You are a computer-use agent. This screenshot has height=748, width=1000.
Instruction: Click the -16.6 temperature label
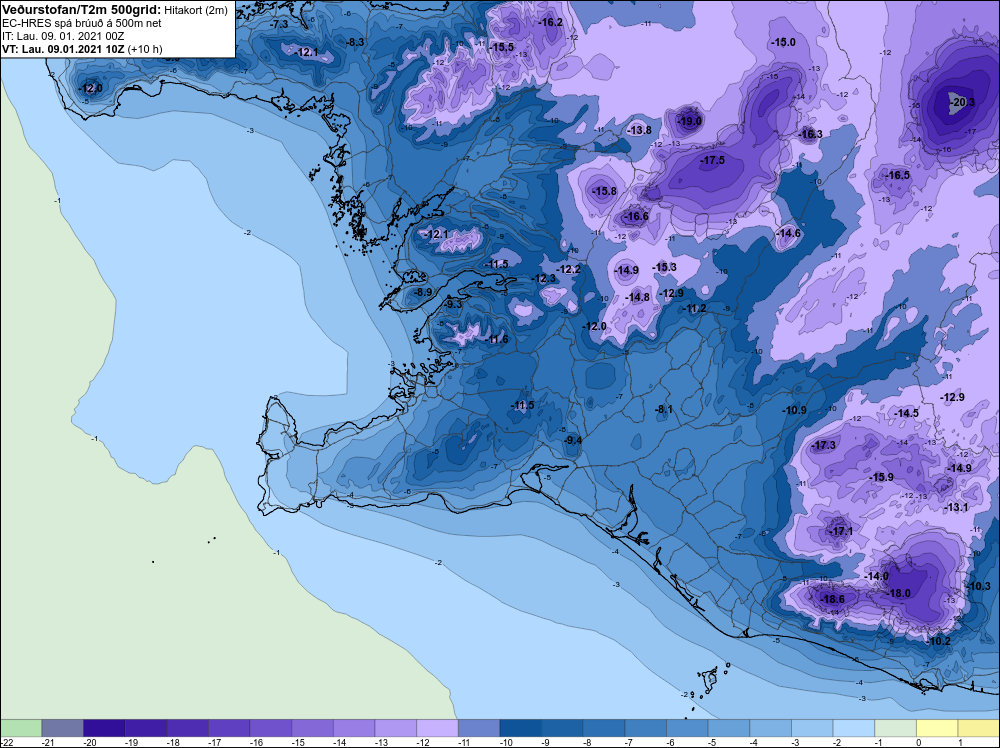point(635,217)
